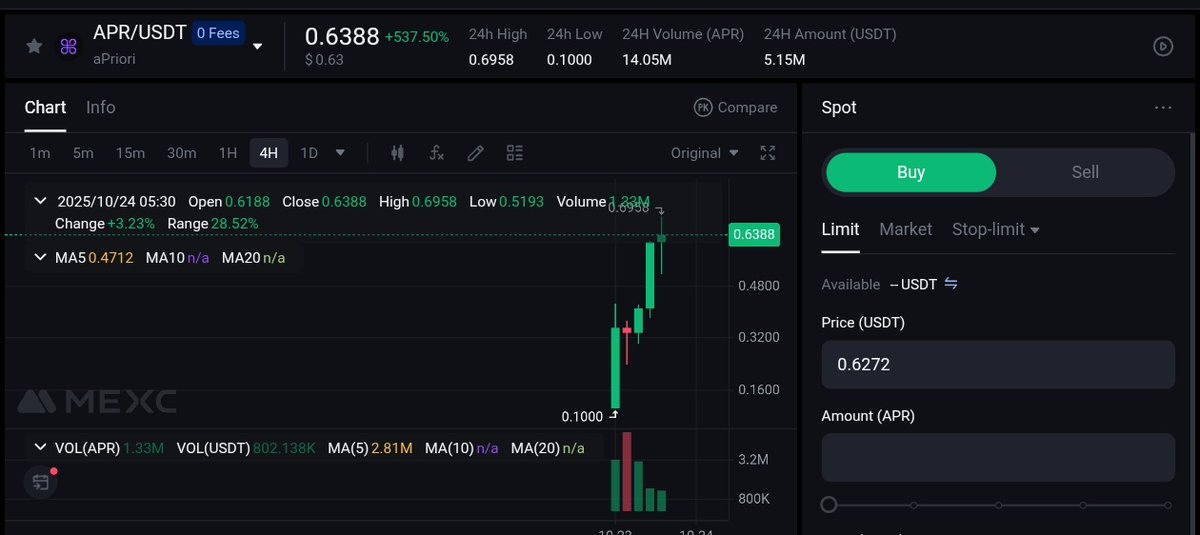Click the Spot panel title

tap(839, 107)
